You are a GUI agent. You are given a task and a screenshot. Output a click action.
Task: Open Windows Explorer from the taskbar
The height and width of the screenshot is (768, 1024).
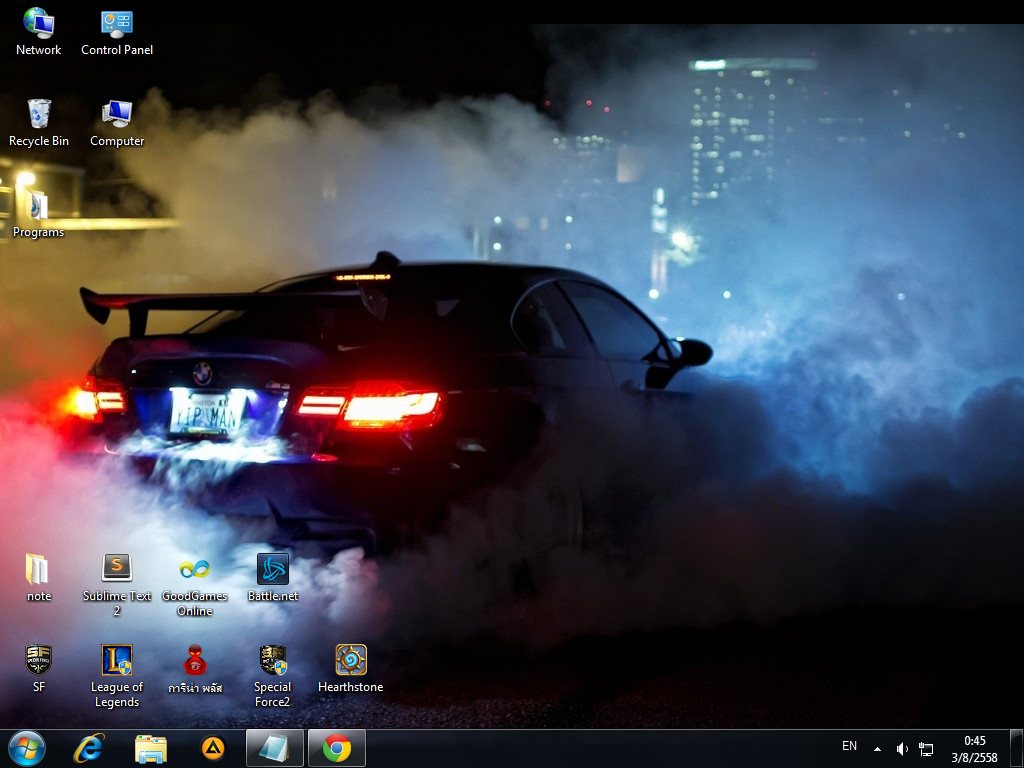click(151, 748)
